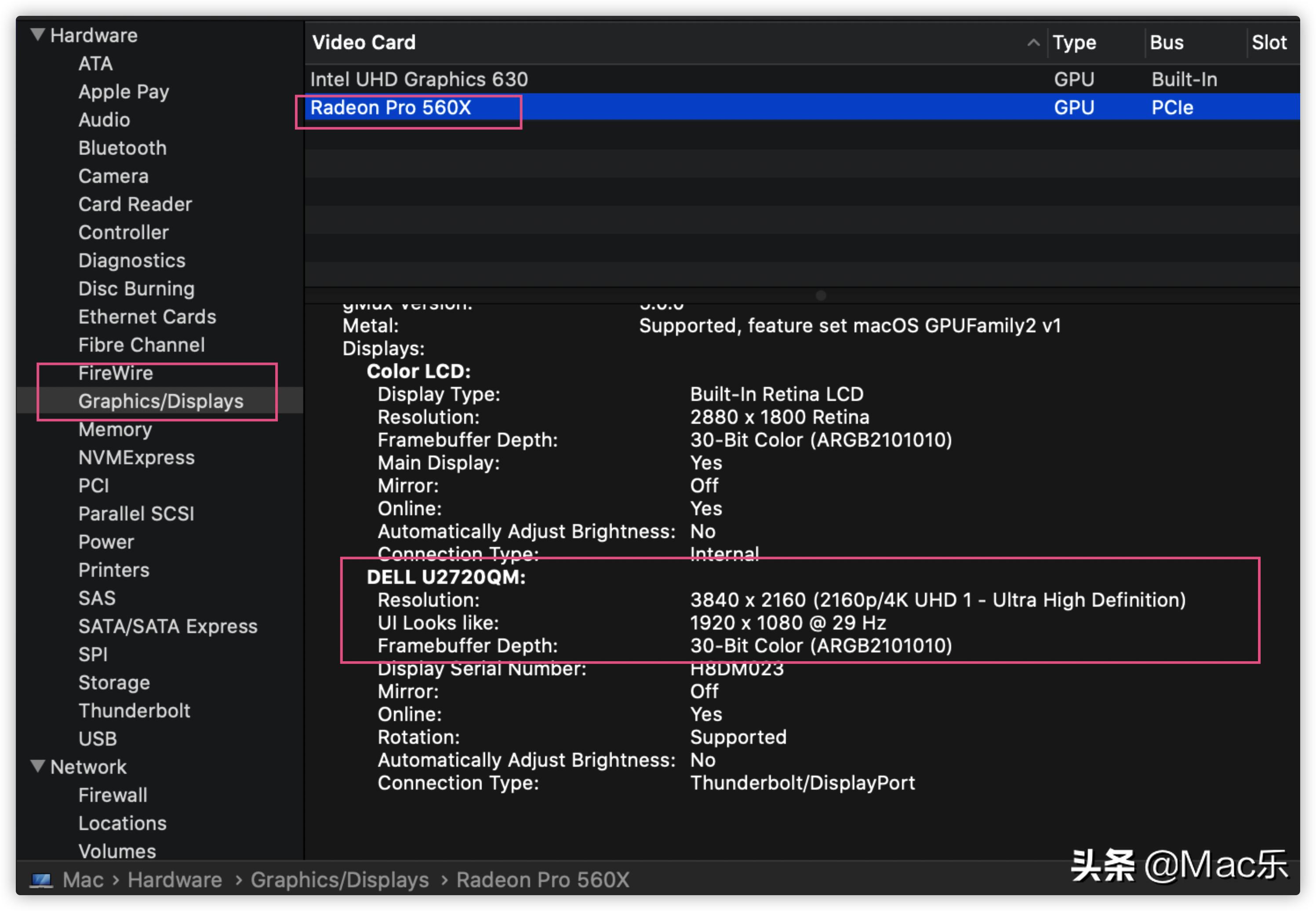Click the Bus column header

[x=1167, y=42]
